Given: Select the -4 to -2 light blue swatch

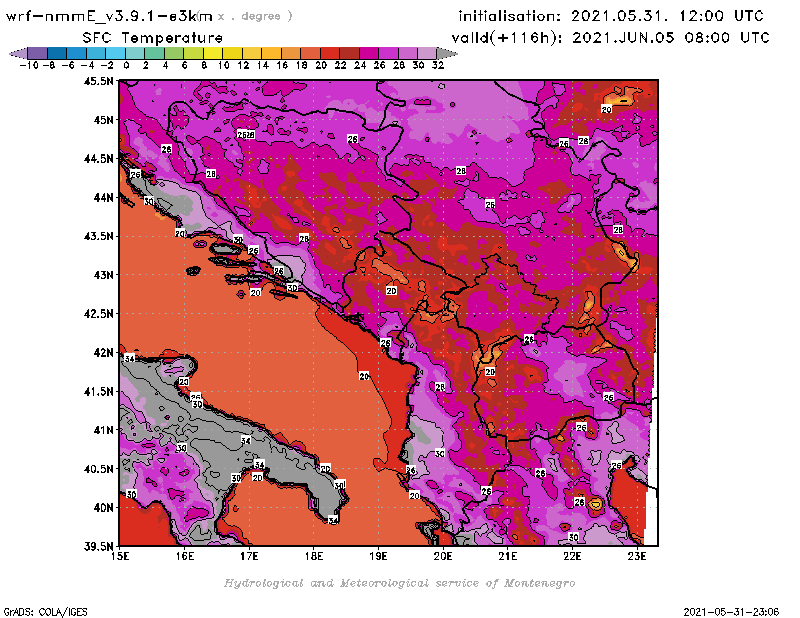Looking at the screenshot, I should (96, 53).
